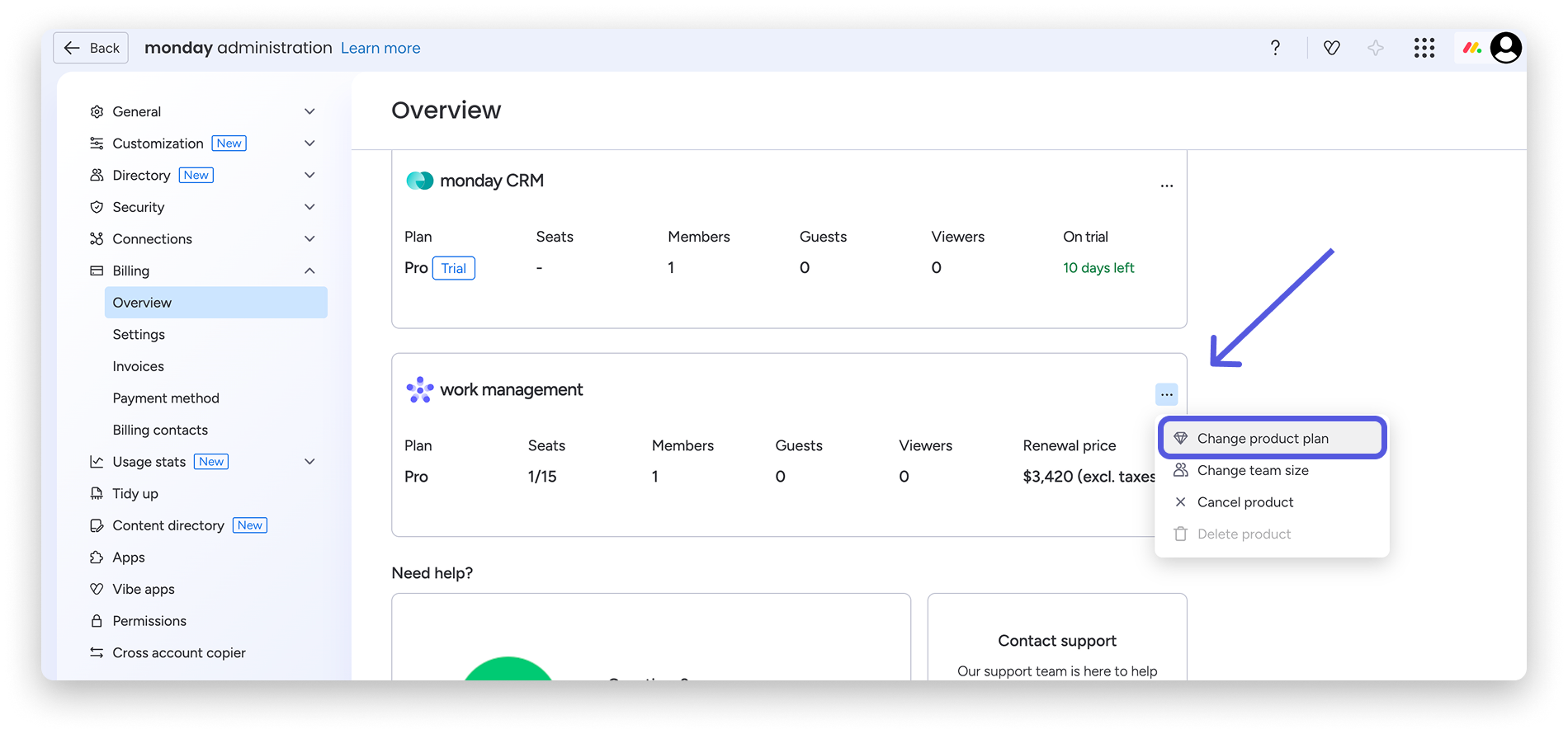Click the 10 days left trial text
The height and width of the screenshot is (734, 1568).
point(1098,268)
